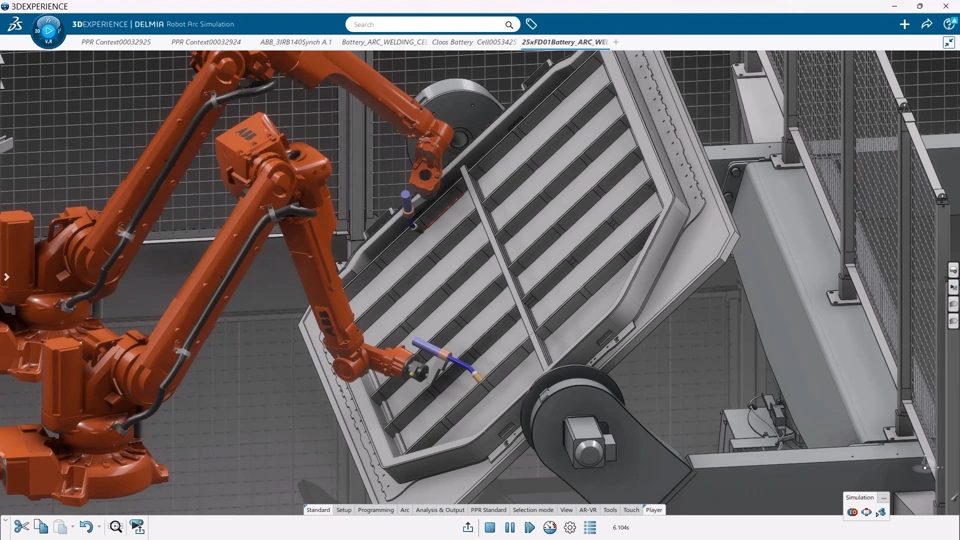Click the Share arrow icon in top bar
The height and width of the screenshot is (540, 960).
(x=926, y=24)
